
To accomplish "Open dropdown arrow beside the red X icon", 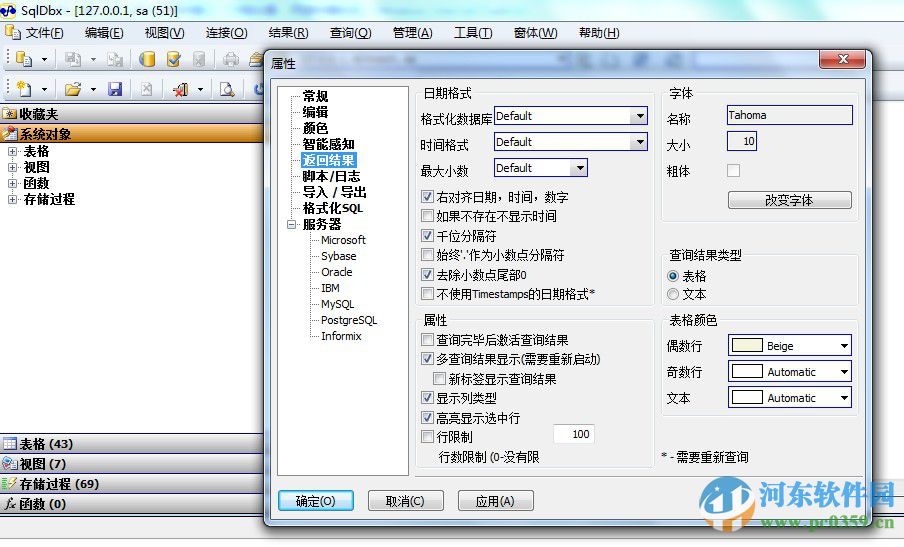I will 200,89.
